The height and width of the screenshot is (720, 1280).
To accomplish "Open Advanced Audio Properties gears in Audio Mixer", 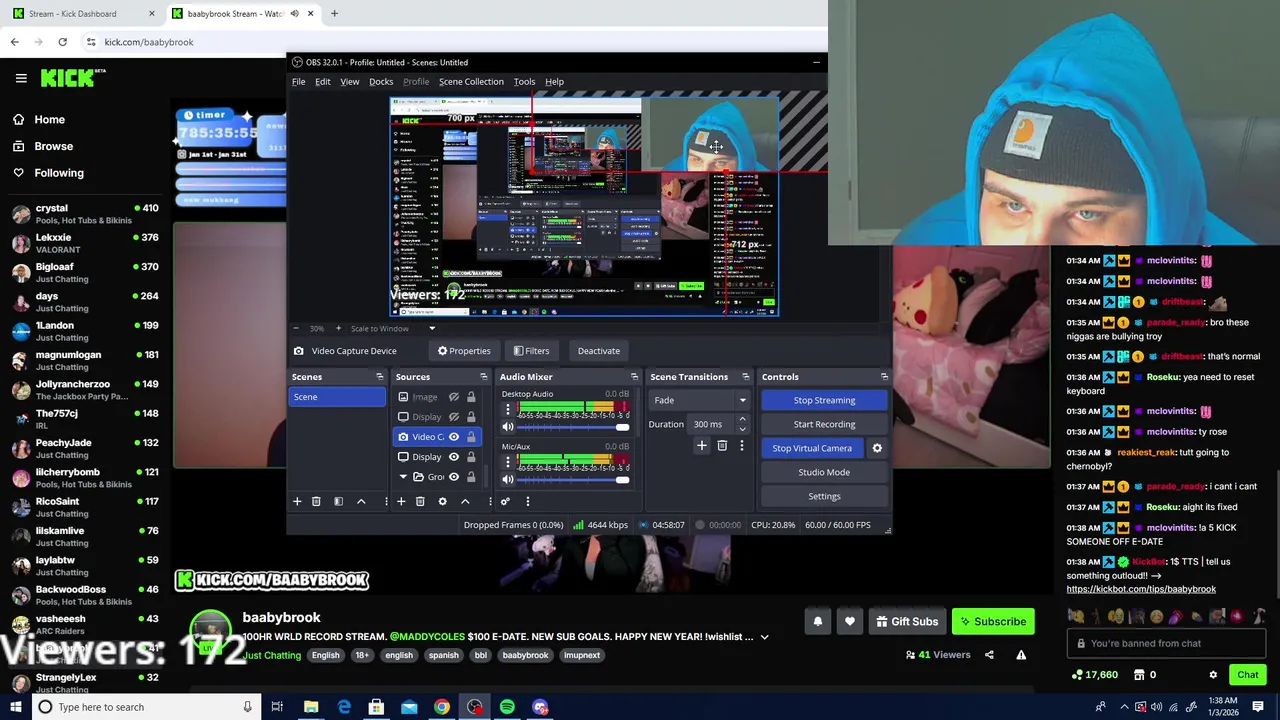I will point(505,501).
